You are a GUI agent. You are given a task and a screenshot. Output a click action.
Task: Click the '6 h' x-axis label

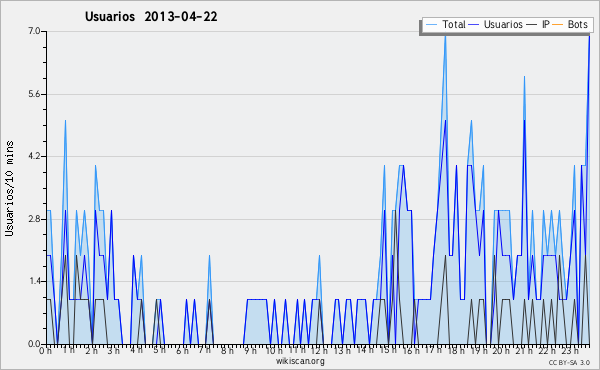[183, 351]
